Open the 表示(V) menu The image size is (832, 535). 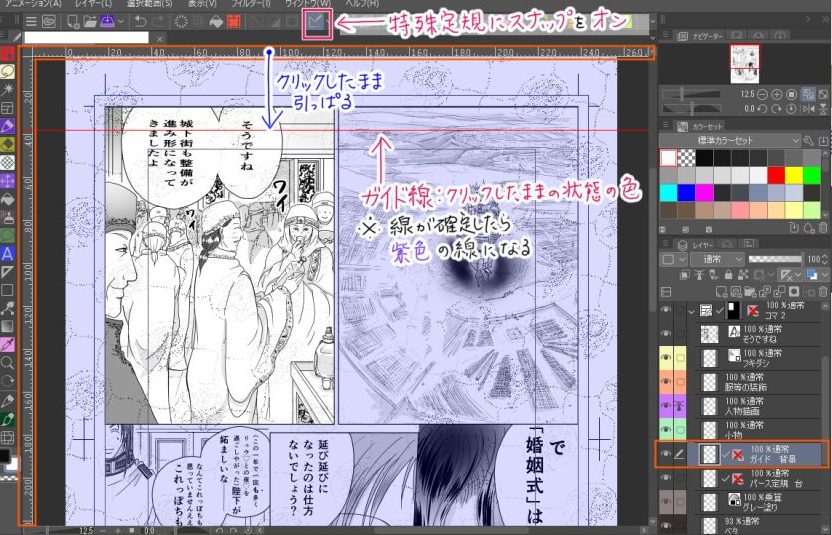point(202,4)
